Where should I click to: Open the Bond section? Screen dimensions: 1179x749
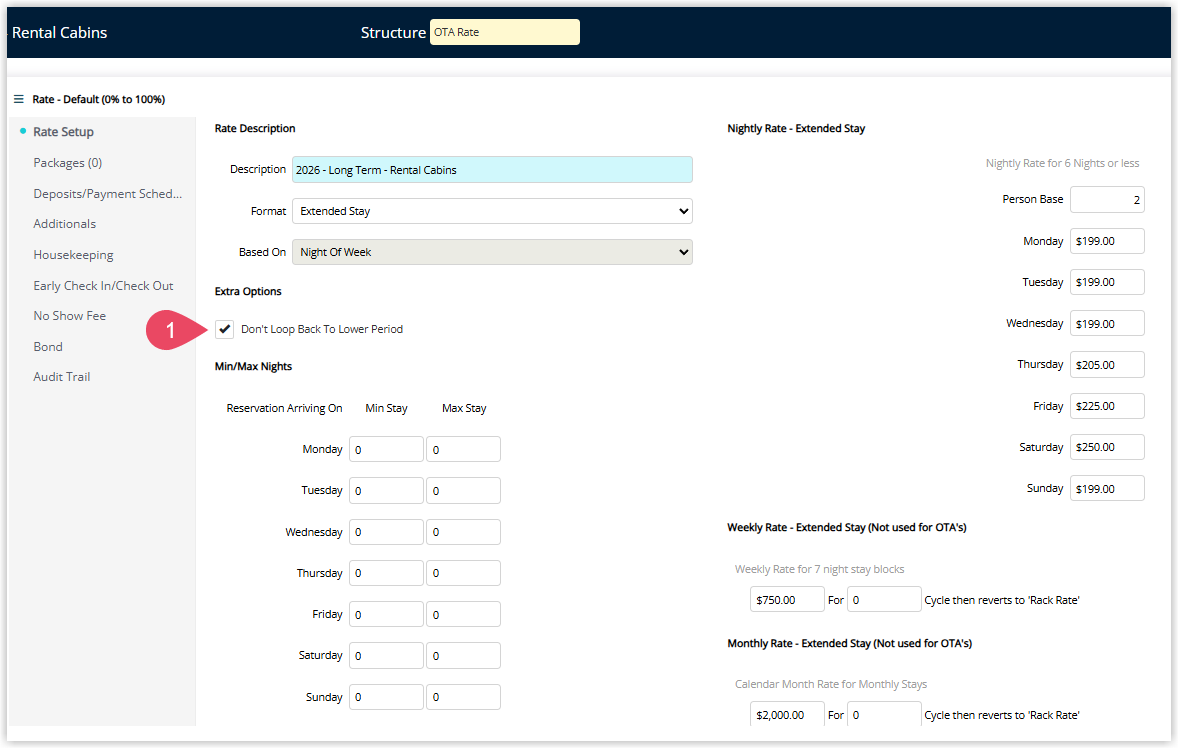[48, 347]
